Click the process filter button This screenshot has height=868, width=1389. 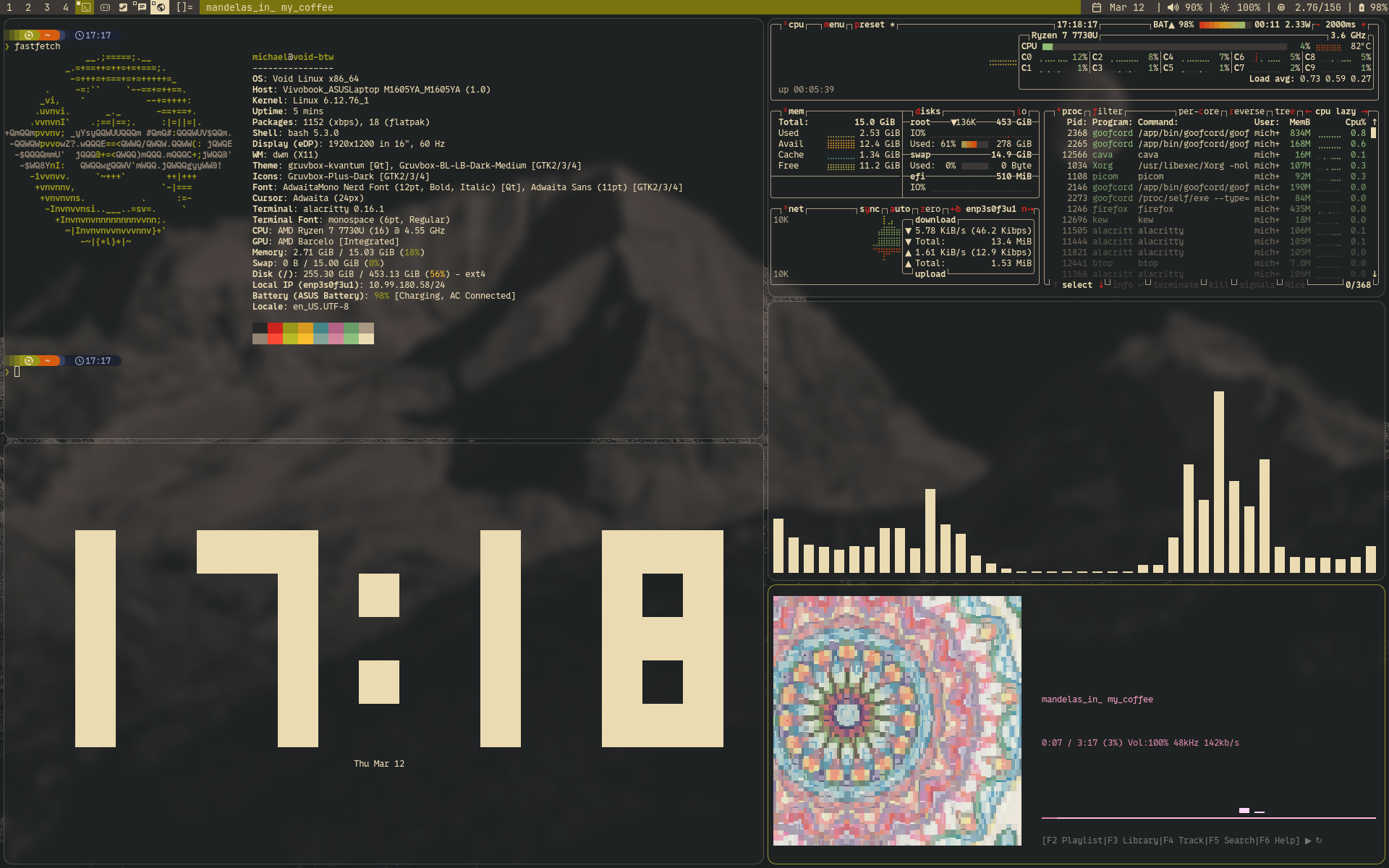[x=1108, y=111]
